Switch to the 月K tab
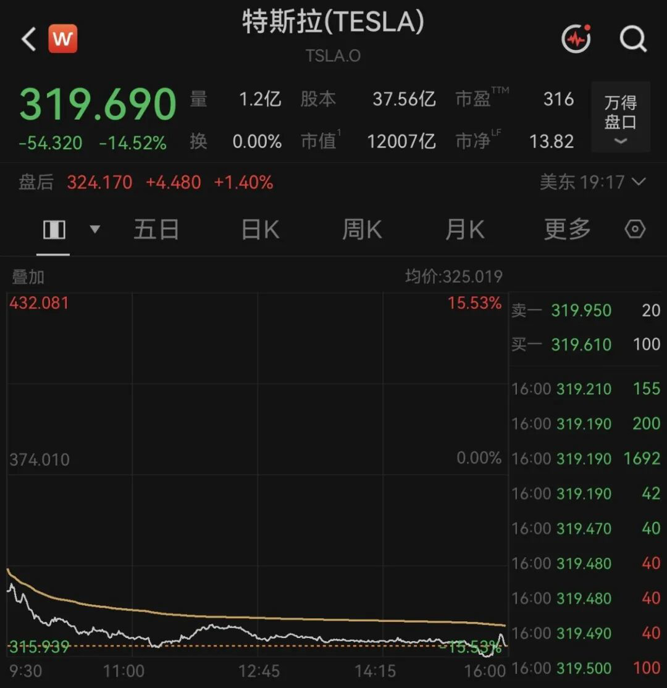Screen dimensions: 667x688 465,229
